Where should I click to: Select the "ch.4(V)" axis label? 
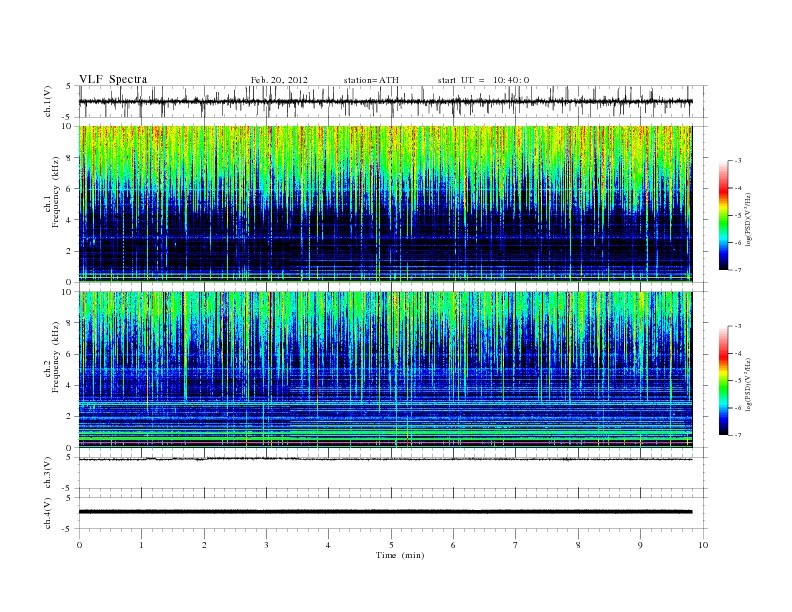pos(48,513)
